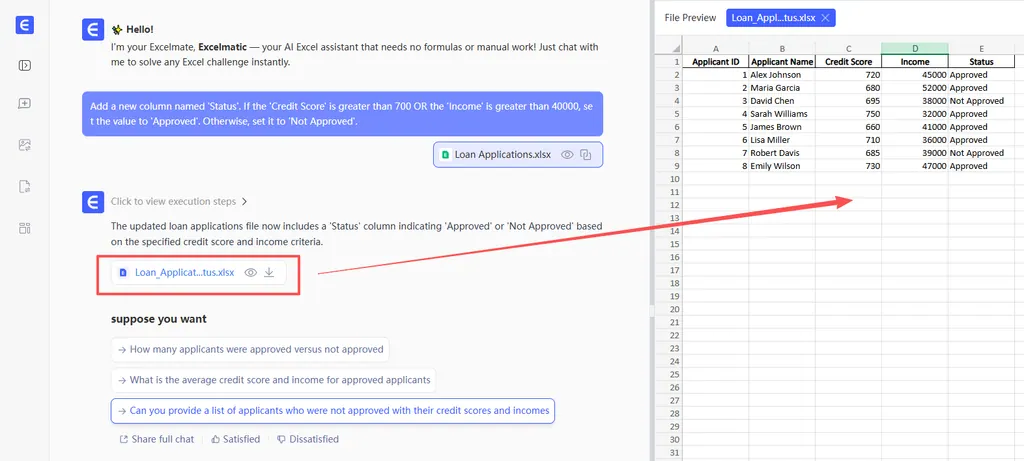Select column D header in the spreadsheet
The width and height of the screenshot is (1024, 461).
914,48
